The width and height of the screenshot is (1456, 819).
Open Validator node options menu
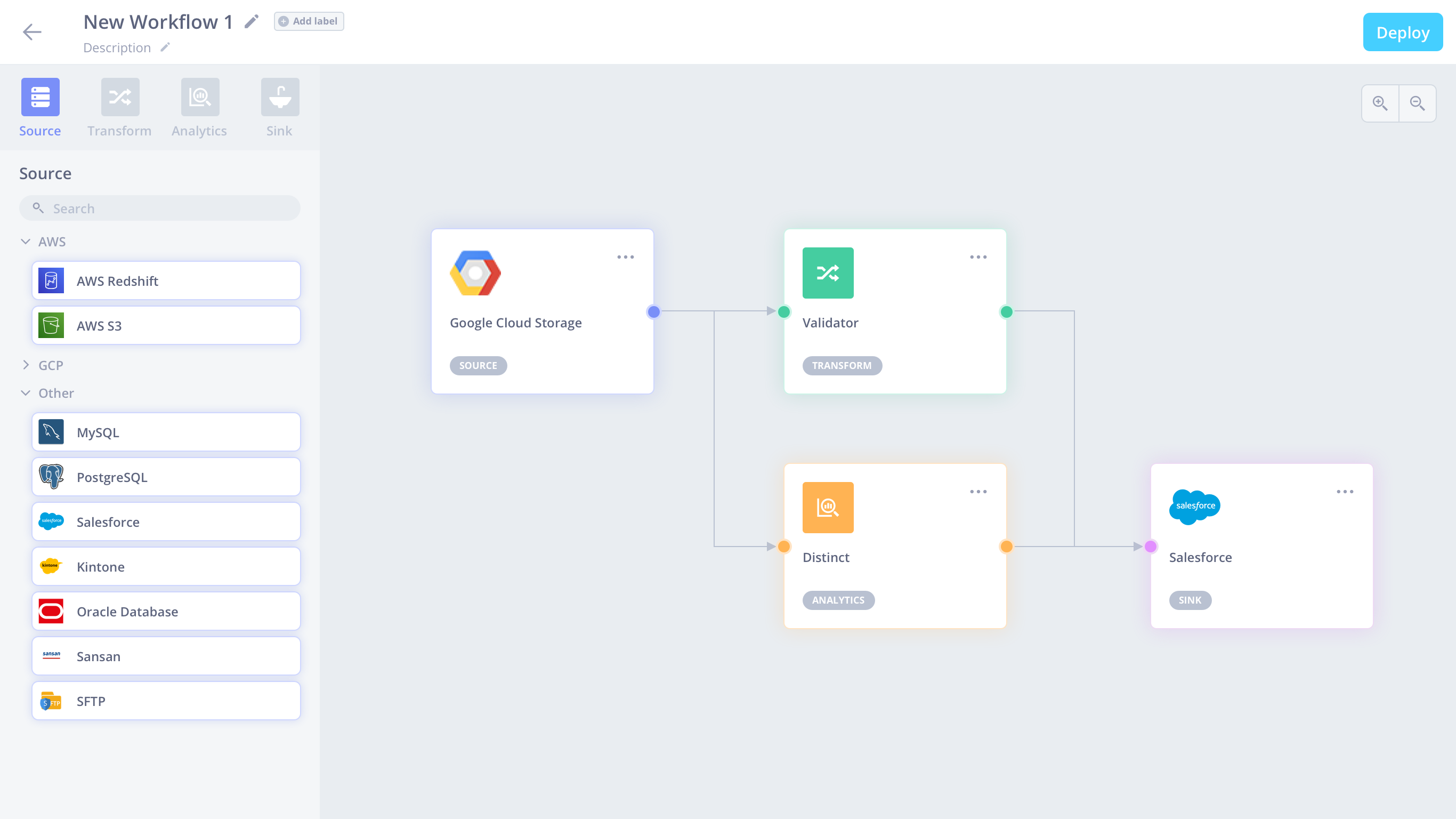click(978, 257)
